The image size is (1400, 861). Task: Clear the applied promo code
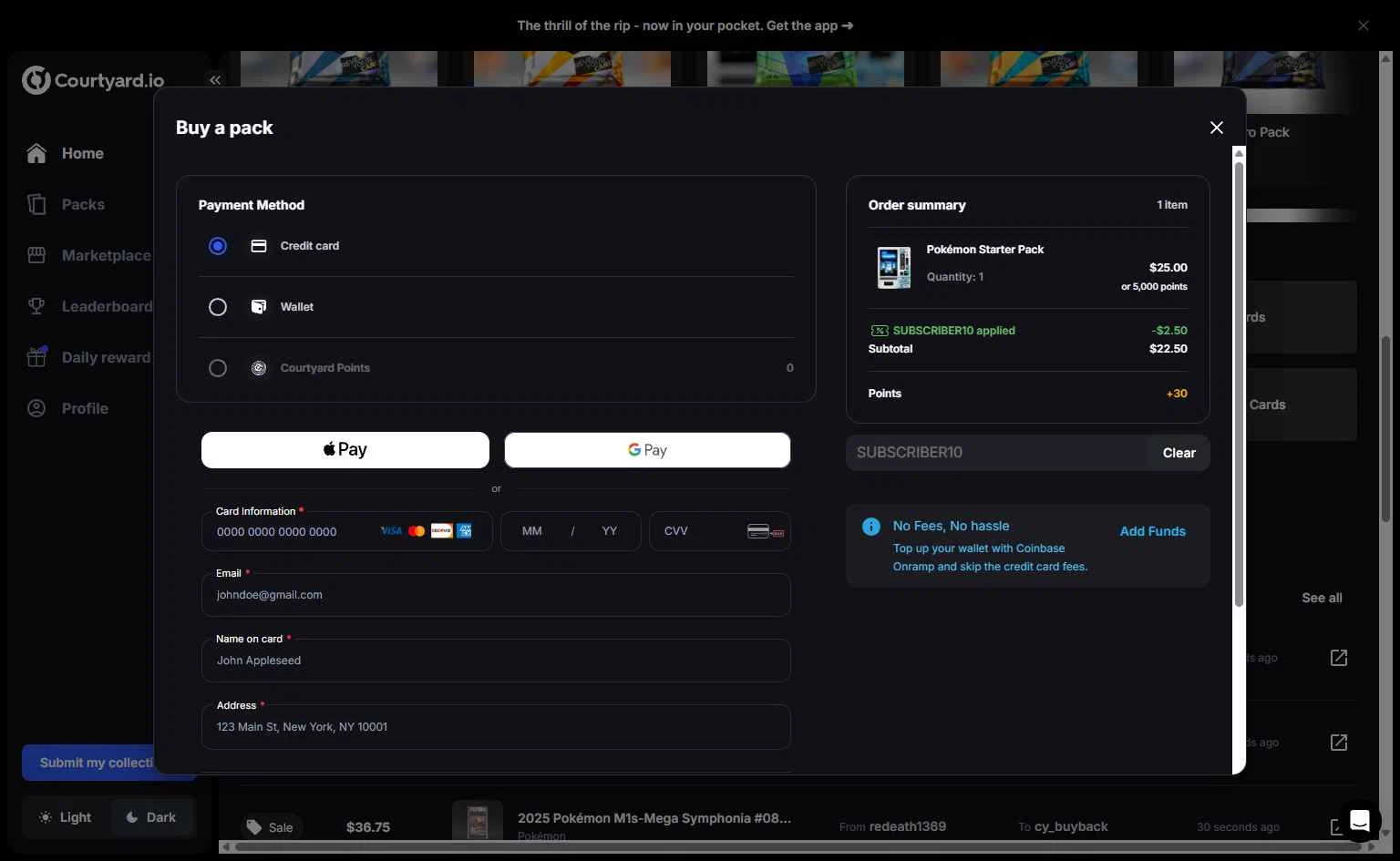click(1179, 453)
